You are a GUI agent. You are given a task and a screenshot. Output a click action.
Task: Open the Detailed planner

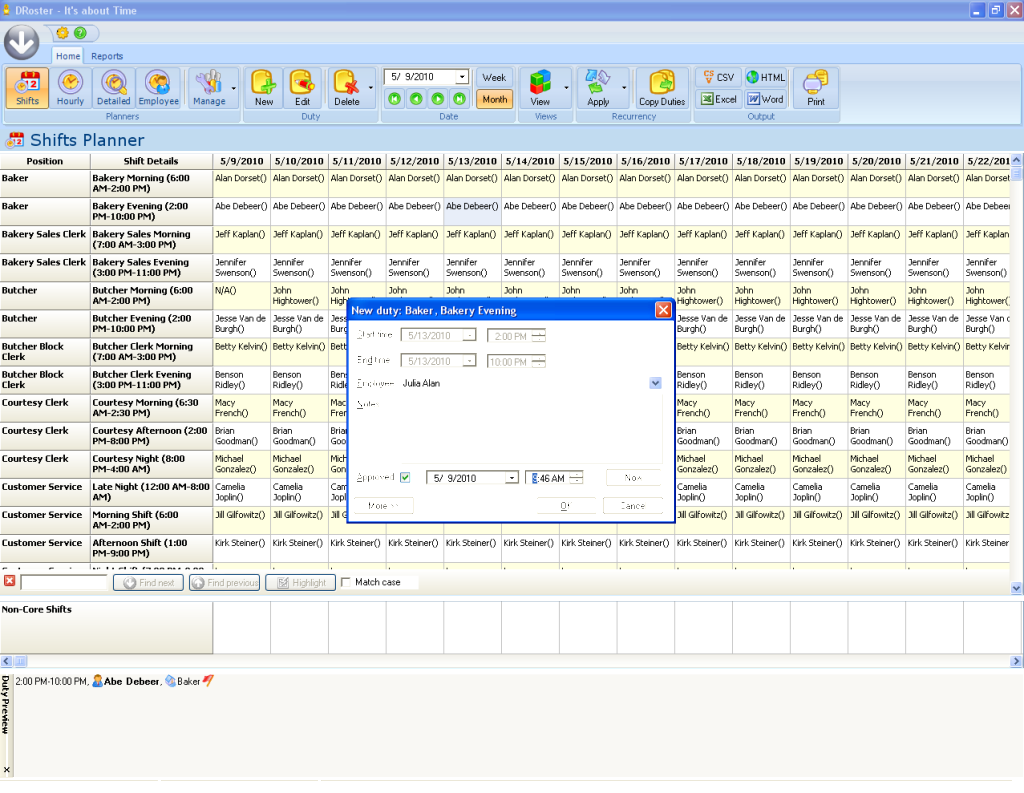(113, 88)
